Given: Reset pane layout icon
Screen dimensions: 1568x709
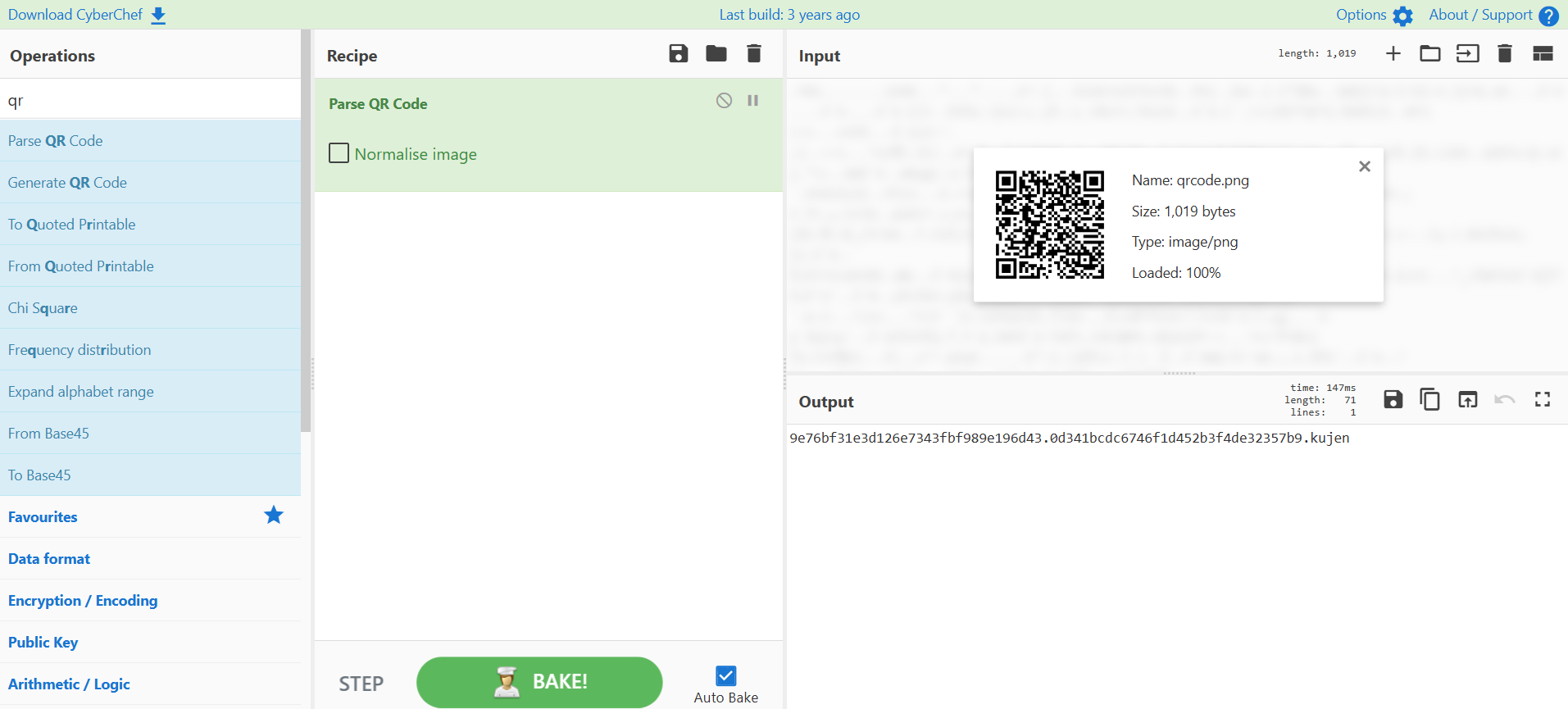Looking at the screenshot, I should click(1543, 54).
